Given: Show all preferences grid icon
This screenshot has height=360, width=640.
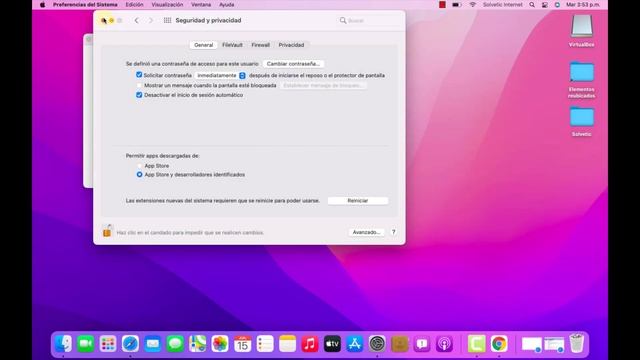Looking at the screenshot, I should [167, 20].
